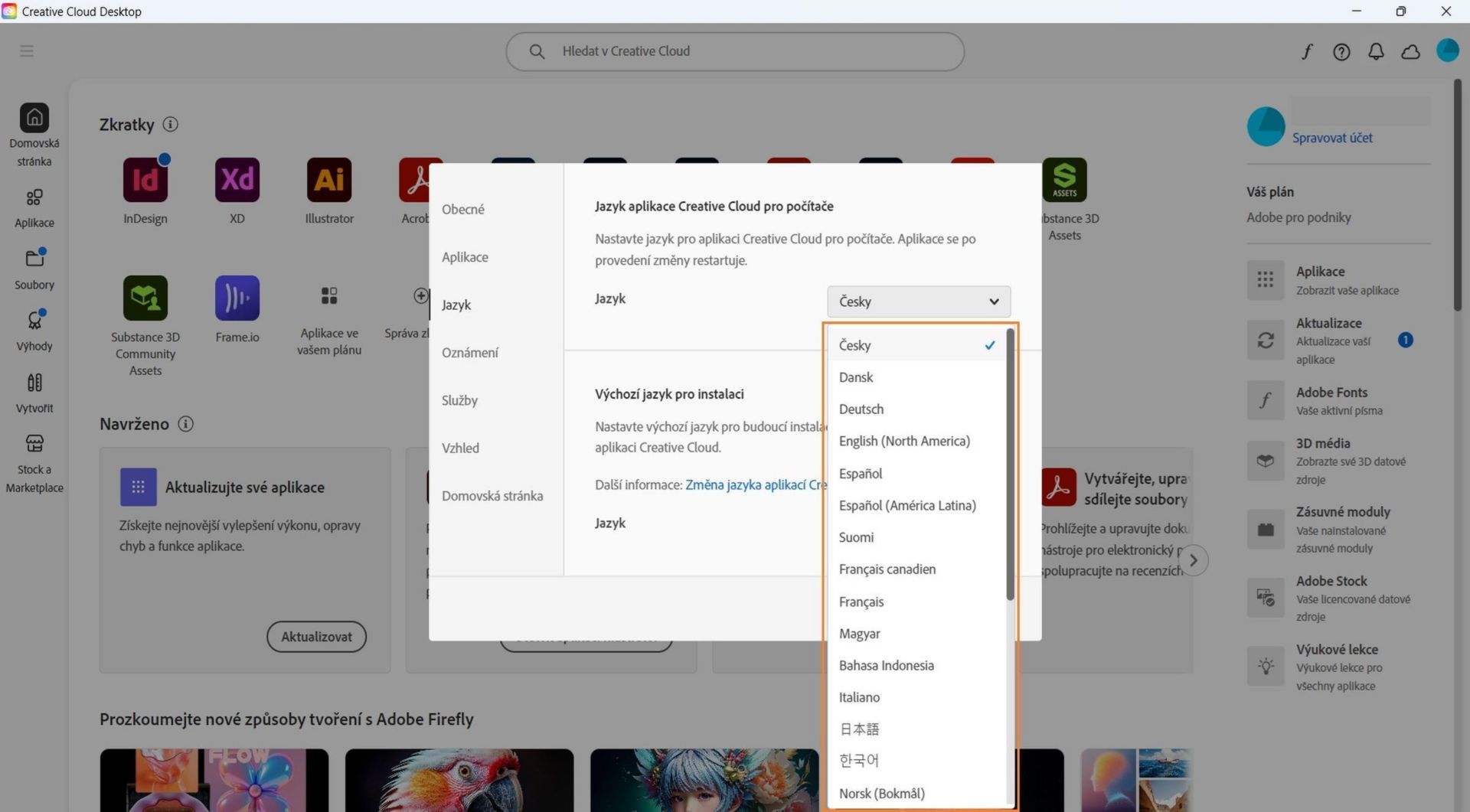Open Stock a Marketplace in sidebar

[34, 464]
